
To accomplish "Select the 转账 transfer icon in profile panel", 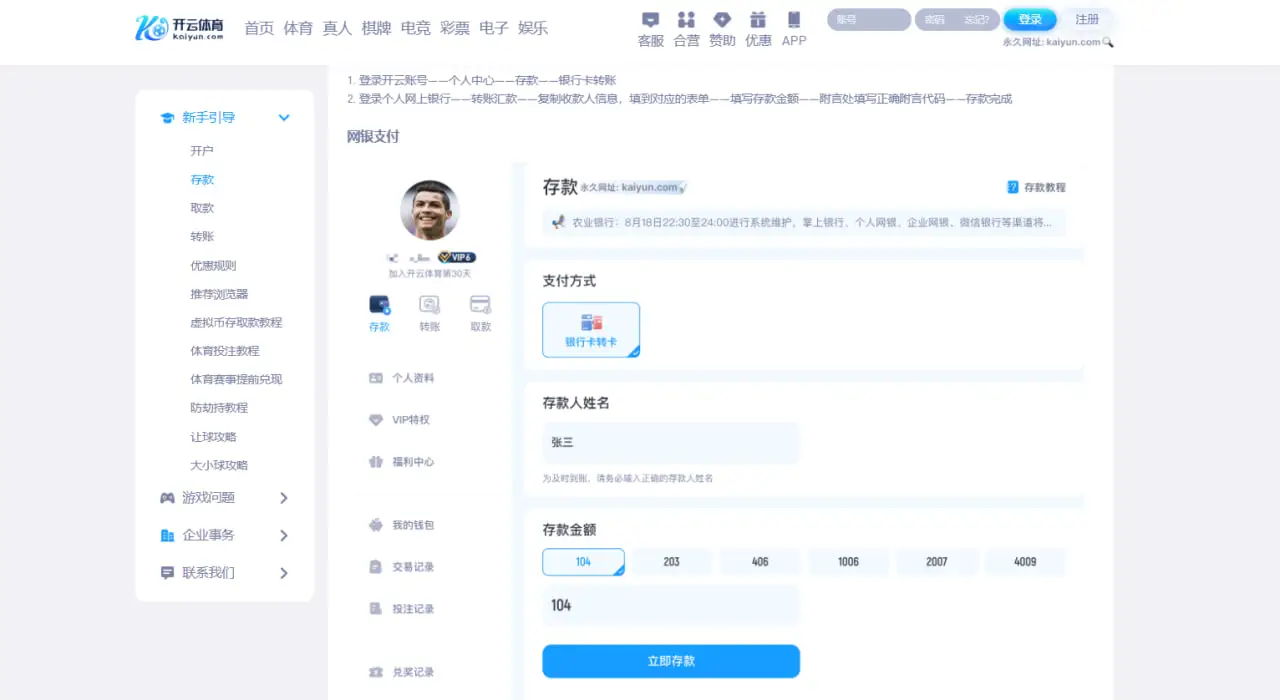I will coord(429,311).
